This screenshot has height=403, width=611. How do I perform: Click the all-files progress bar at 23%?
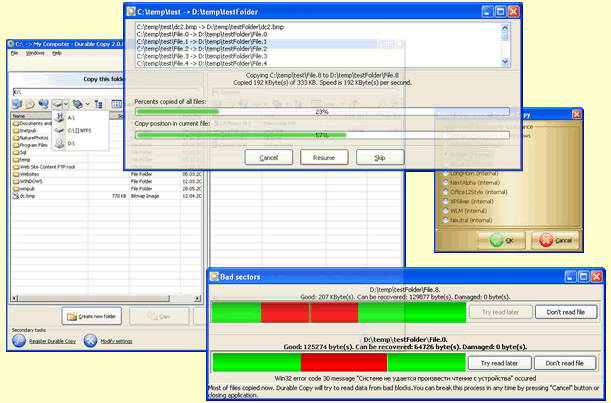click(x=322, y=112)
